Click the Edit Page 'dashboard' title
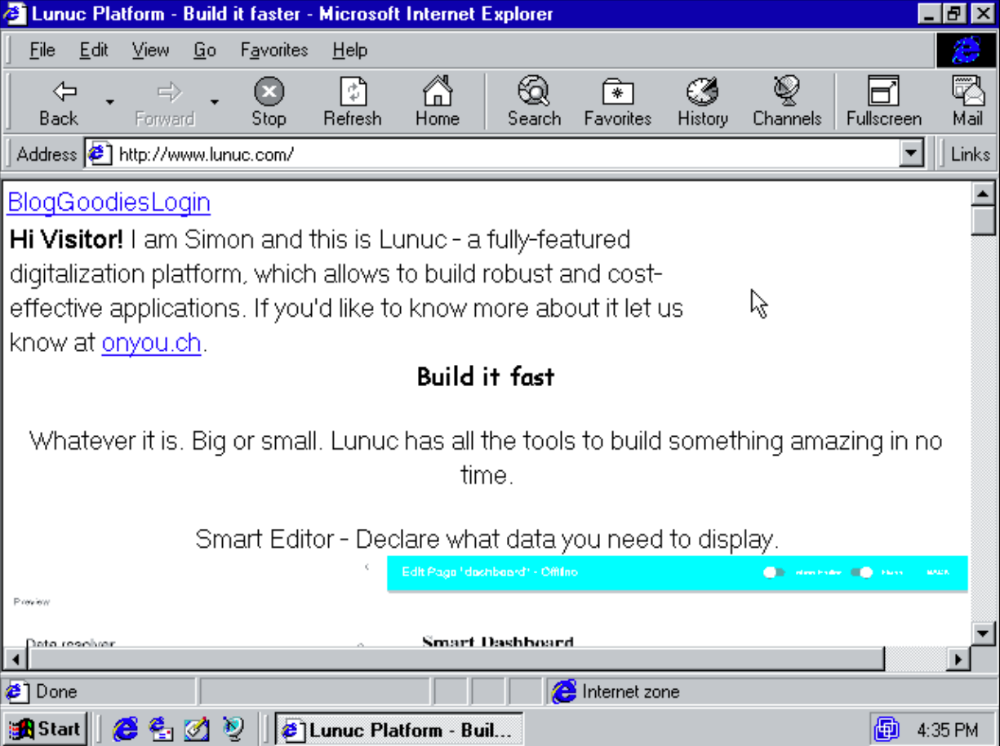The image size is (1000, 746). tap(490, 572)
